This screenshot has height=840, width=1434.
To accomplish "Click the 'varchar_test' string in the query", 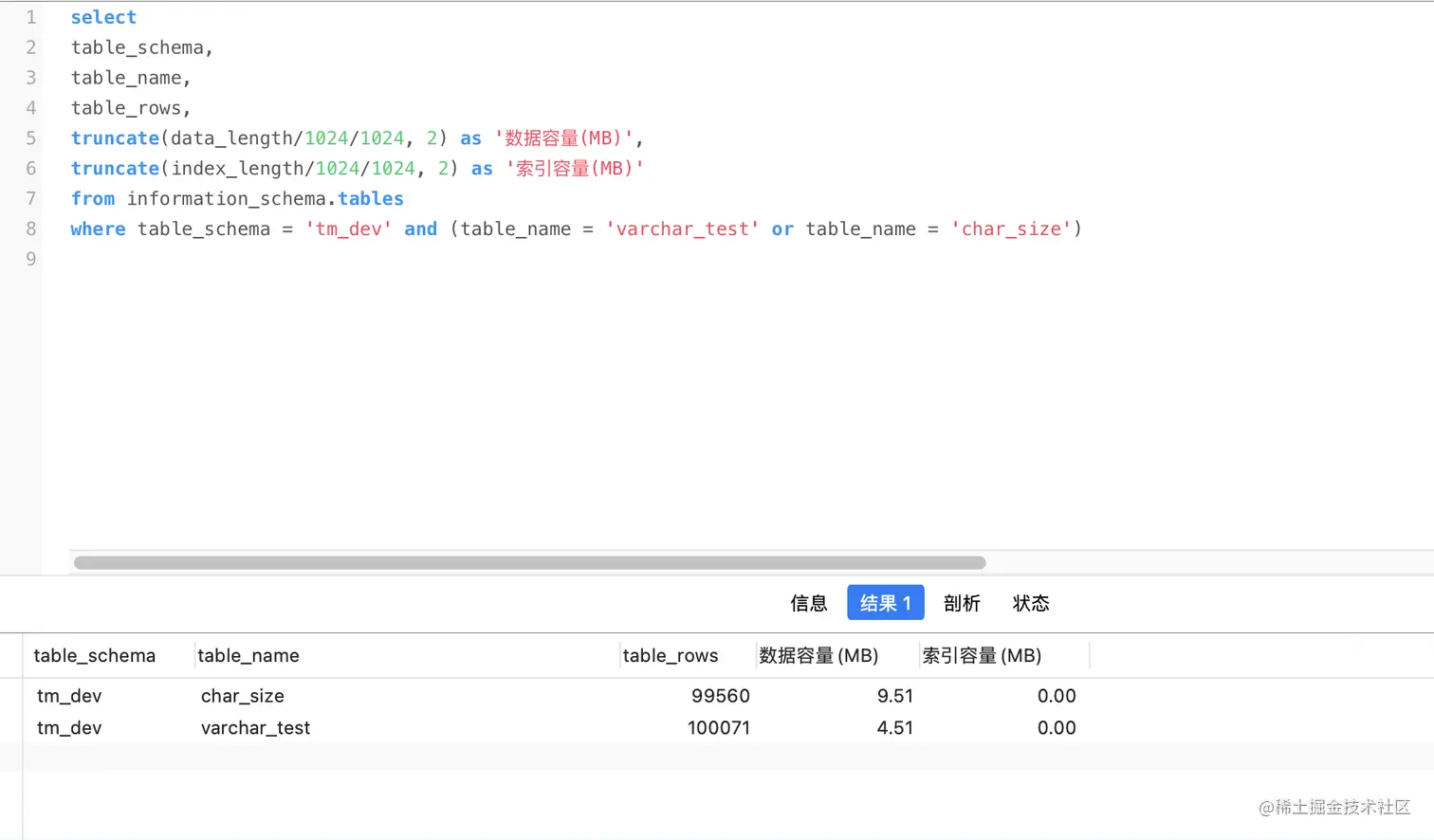I will tap(683, 229).
